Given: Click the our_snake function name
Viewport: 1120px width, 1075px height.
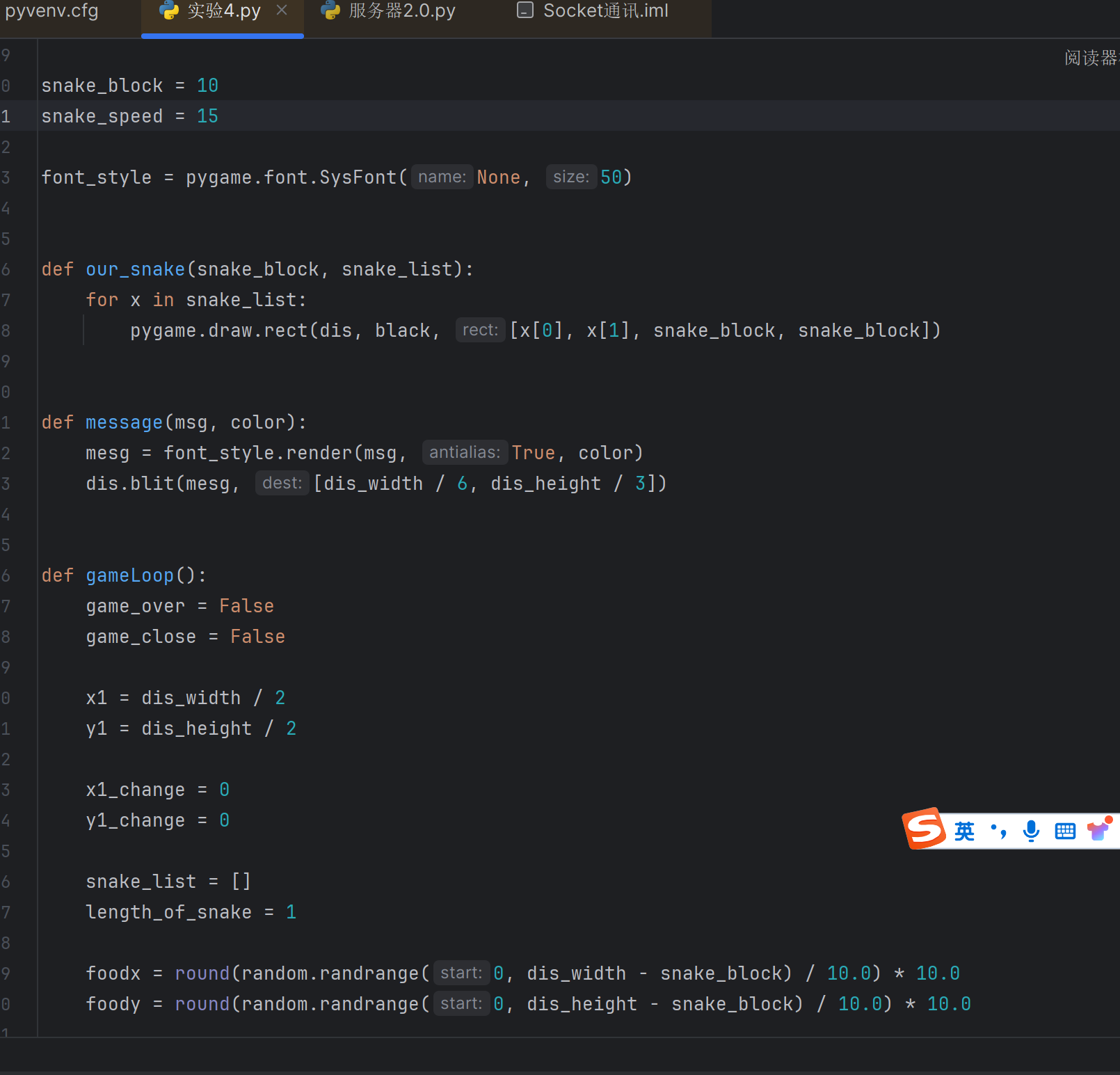Looking at the screenshot, I should pos(135,269).
